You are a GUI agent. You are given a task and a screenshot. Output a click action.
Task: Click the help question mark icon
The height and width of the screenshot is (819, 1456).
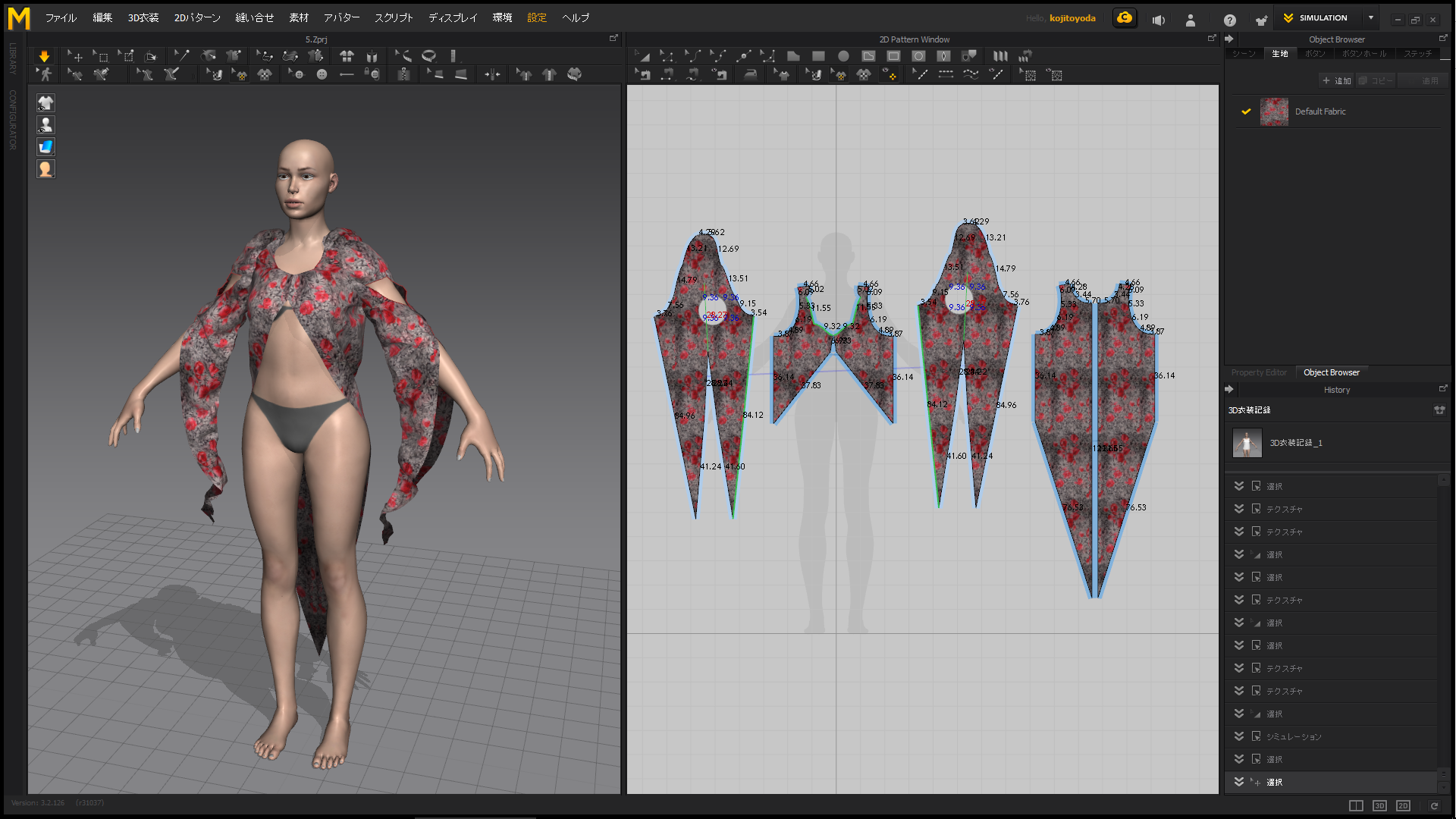tap(1229, 20)
